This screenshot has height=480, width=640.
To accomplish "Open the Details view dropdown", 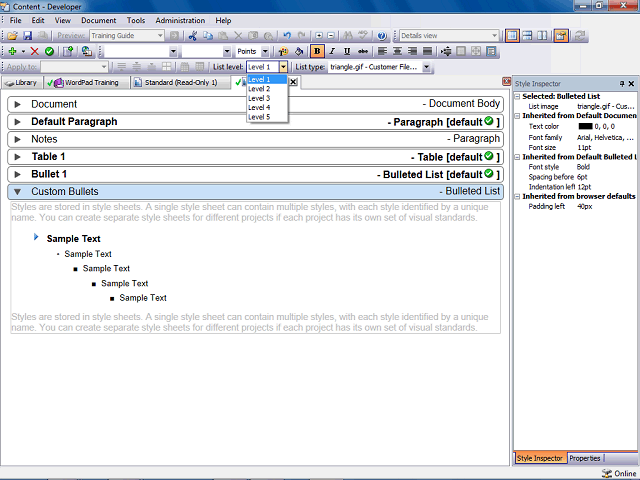I will pyautogui.click(x=494, y=36).
